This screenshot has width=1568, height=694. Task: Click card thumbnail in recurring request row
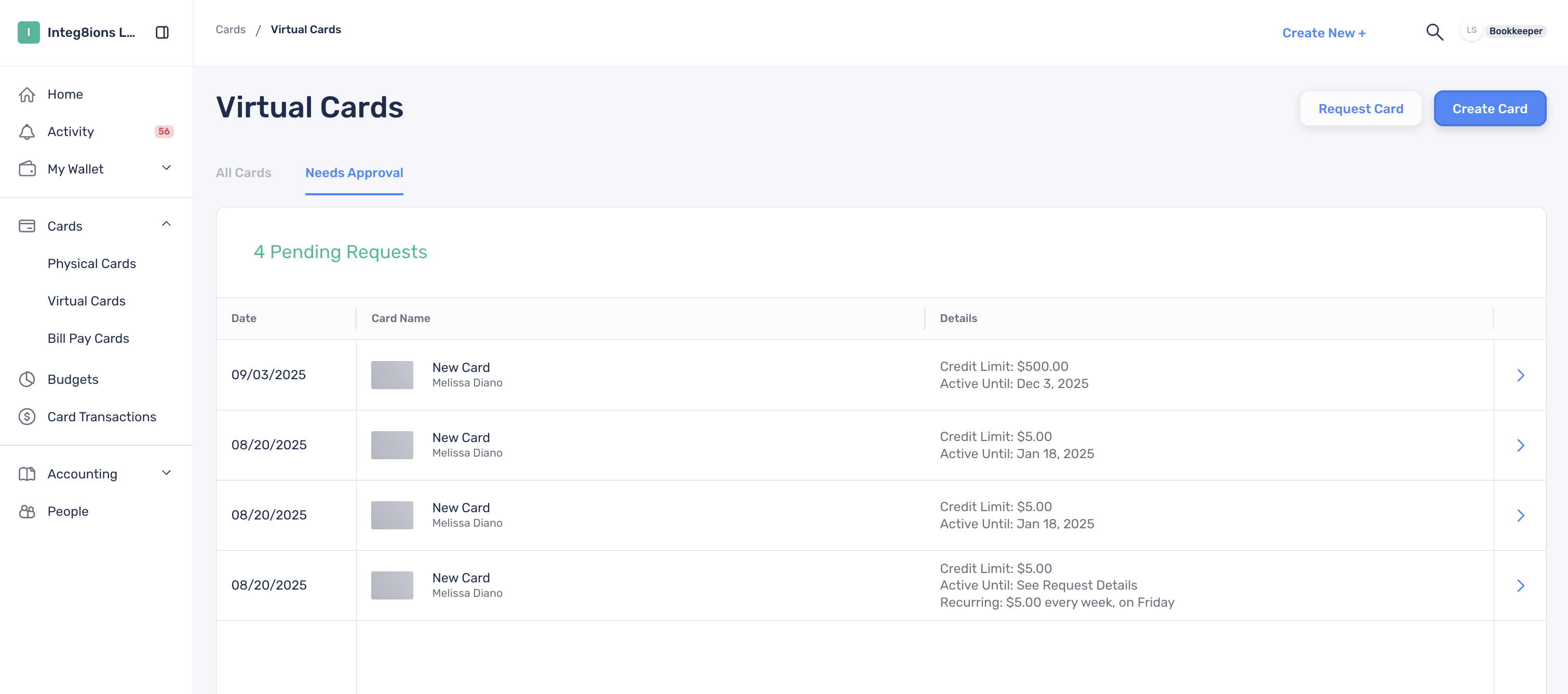click(392, 585)
